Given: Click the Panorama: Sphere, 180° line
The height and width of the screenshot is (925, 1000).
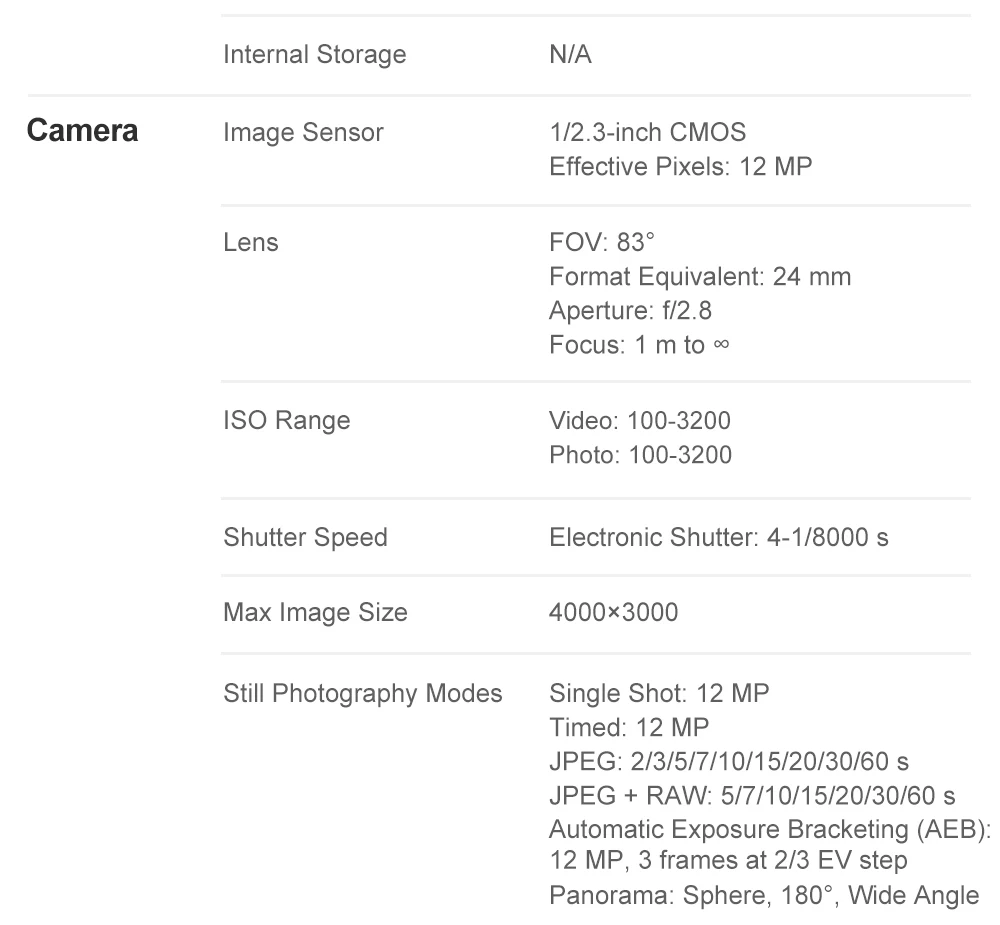Looking at the screenshot, I should pos(763,896).
